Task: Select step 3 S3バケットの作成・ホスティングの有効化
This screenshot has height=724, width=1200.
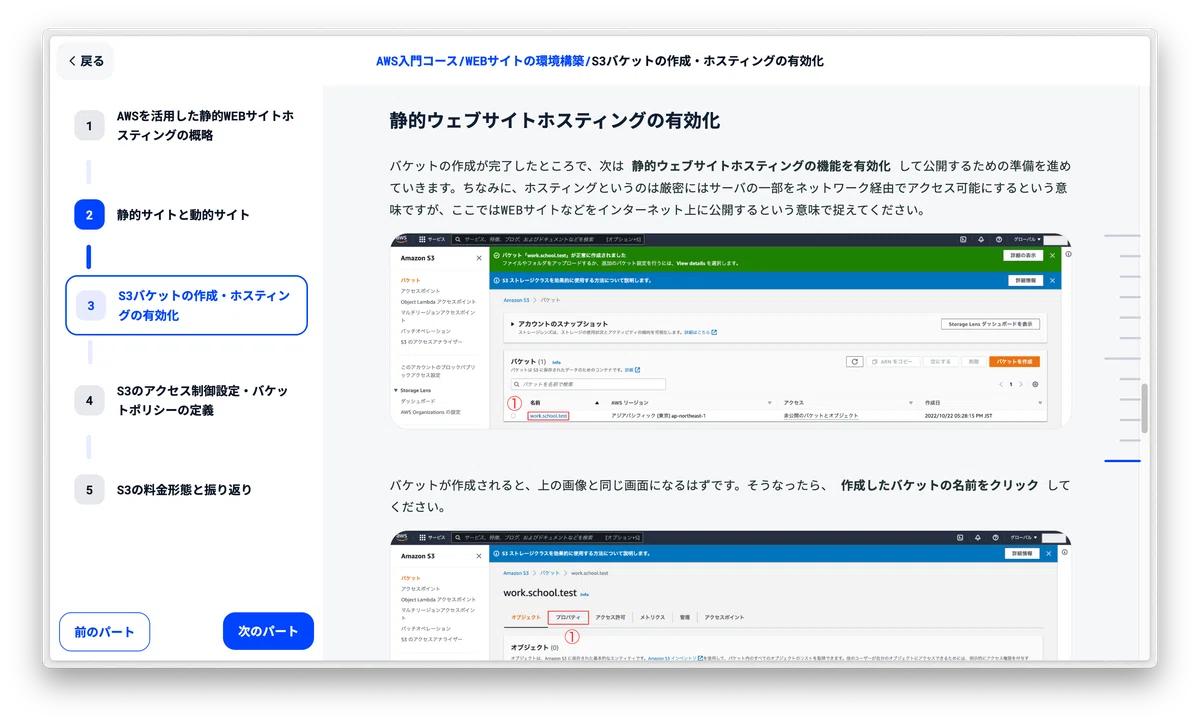Action: 186,305
